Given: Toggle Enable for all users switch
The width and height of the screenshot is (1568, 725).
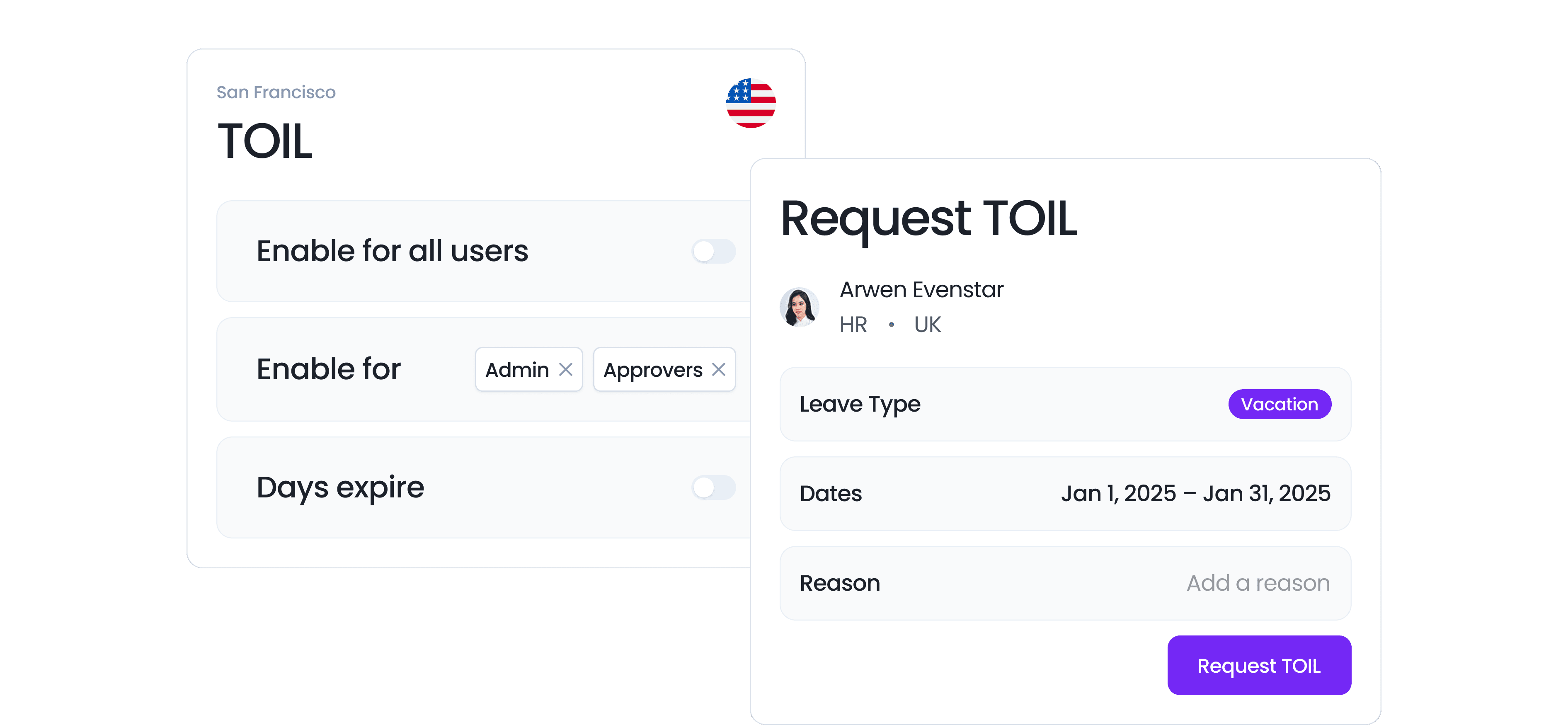Looking at the screenshot, I should [x=713, y=251].
